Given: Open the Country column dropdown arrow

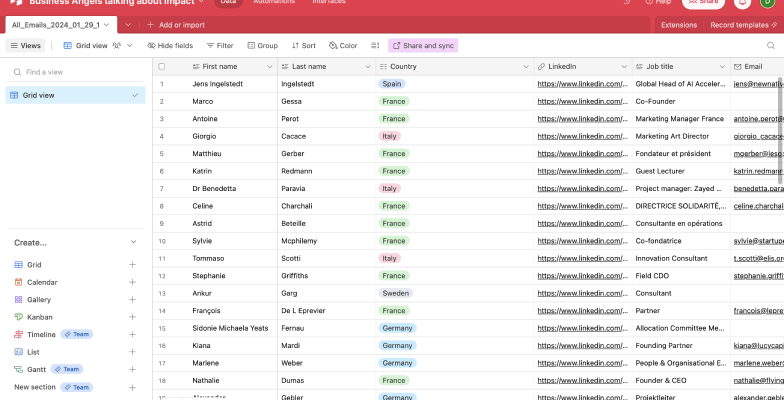Looking at the screenshot, I should 525,66.
